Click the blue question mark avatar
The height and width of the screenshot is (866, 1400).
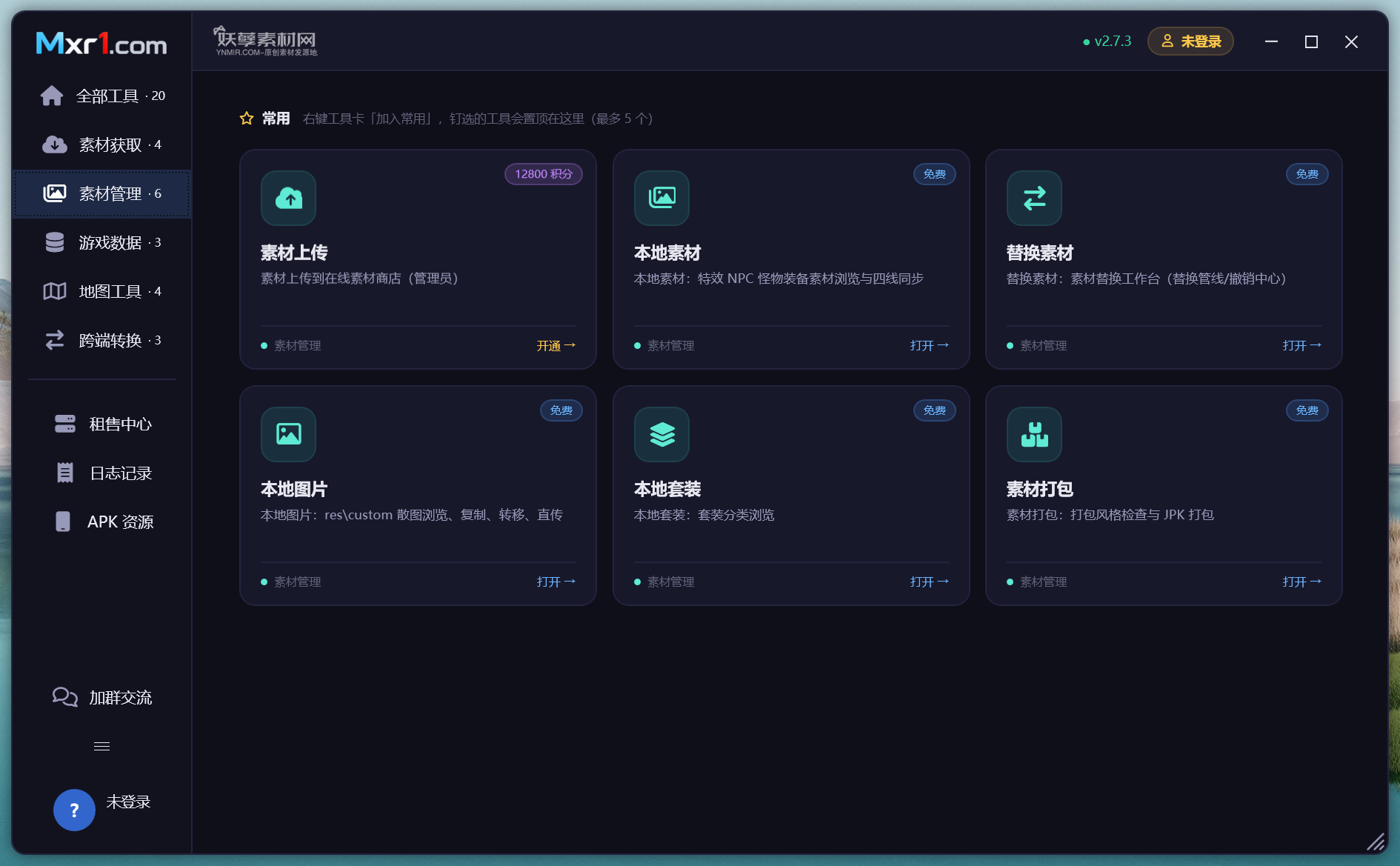[x=74, y=810]
